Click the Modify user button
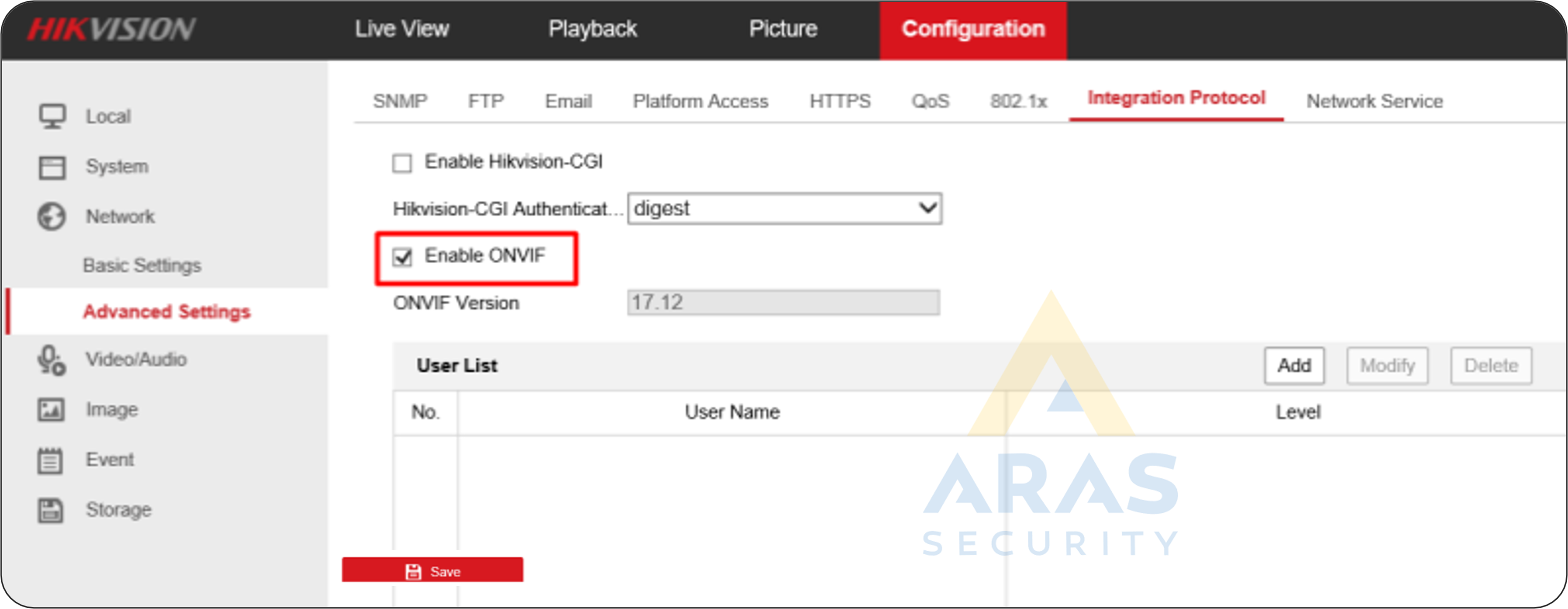Viewport: 1568px width, 609px height. [1387, 366]
